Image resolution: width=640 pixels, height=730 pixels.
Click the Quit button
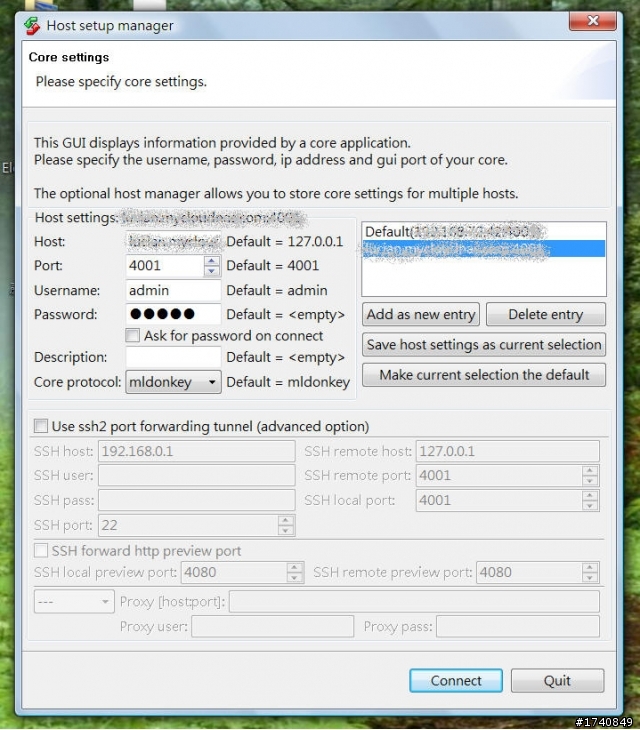point(557,681)
